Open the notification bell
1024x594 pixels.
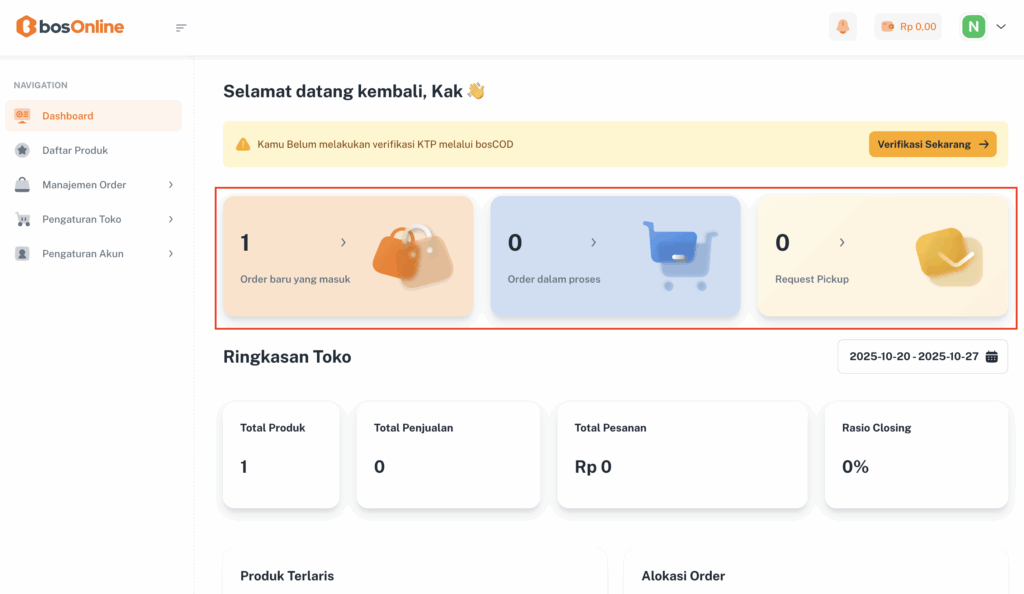tap(843, 27)
